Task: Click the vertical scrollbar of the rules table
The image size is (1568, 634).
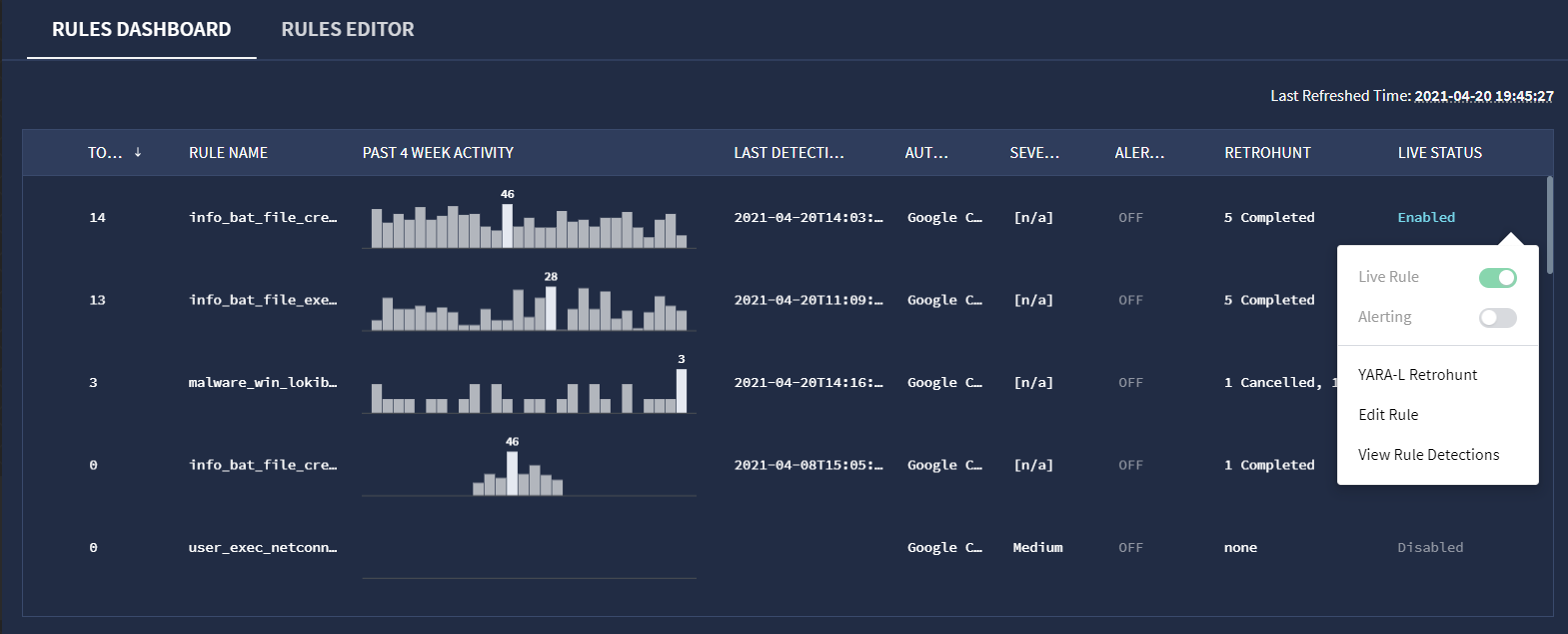Action: pyautogui.click(x=1550, y=225)
